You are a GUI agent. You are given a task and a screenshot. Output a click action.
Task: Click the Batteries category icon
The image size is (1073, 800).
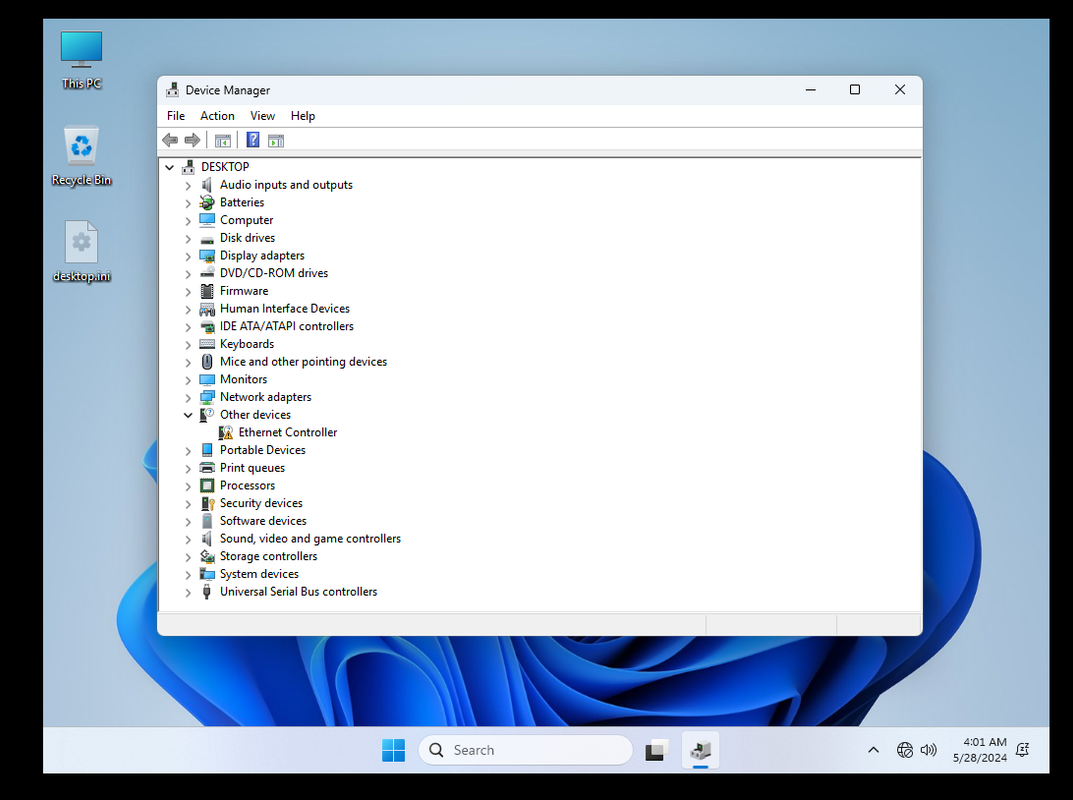point(207,203)
